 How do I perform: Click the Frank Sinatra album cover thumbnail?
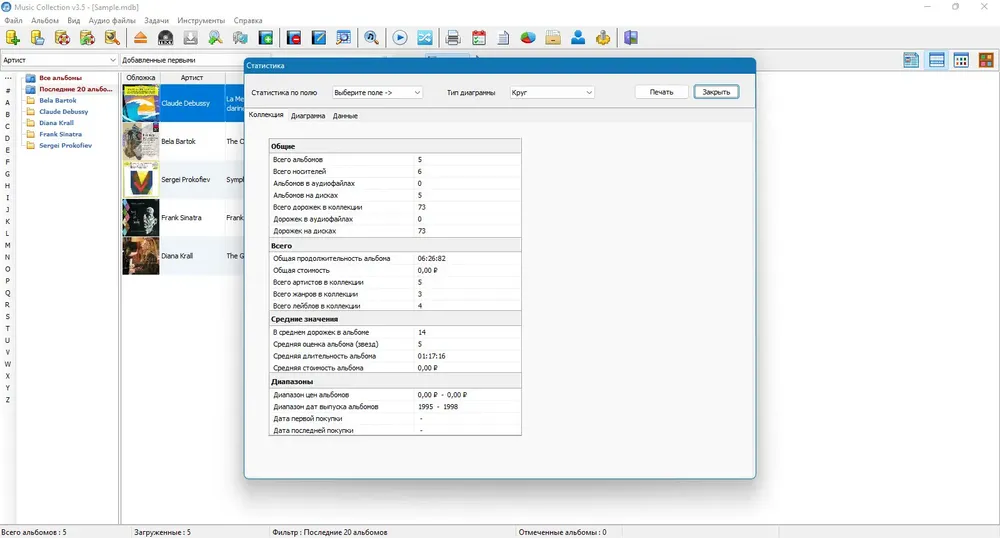[141, 218]
